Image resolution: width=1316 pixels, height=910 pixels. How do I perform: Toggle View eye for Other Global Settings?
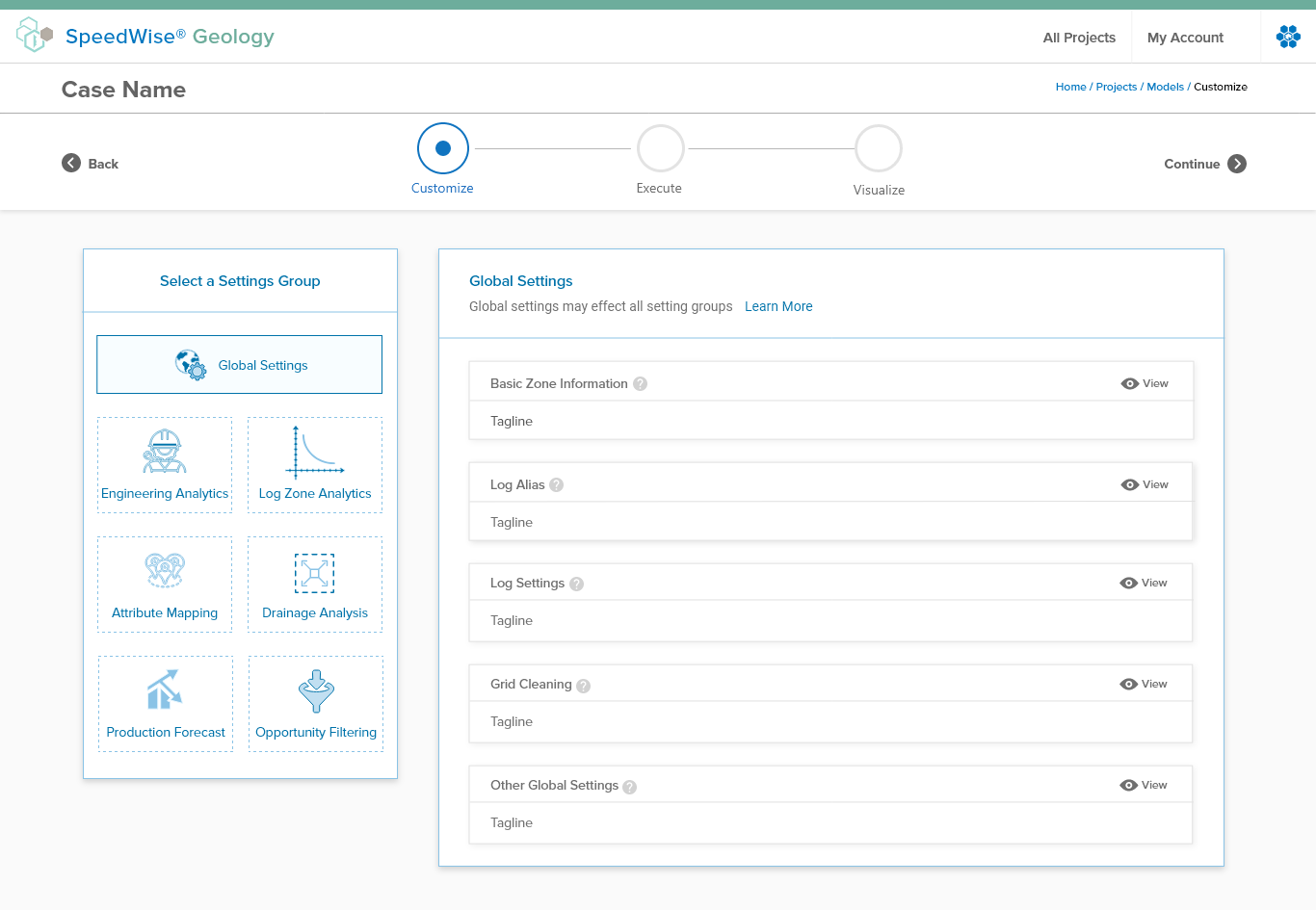pos(1129,786)
